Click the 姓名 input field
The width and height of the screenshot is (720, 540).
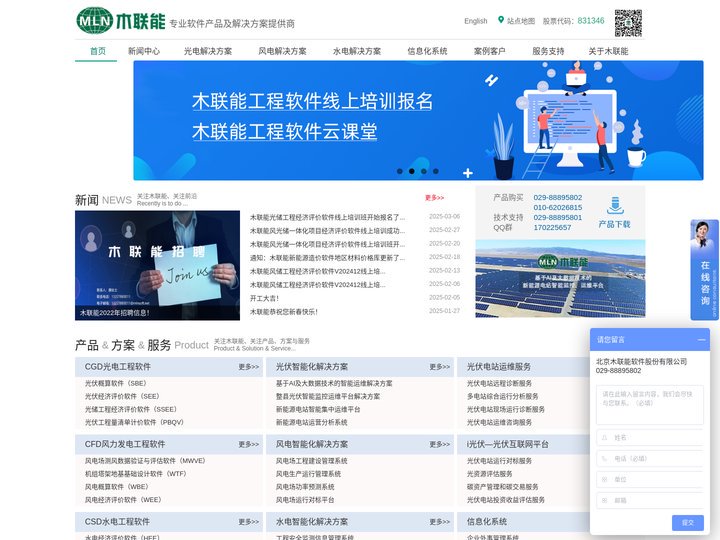(x=650, y=438)
